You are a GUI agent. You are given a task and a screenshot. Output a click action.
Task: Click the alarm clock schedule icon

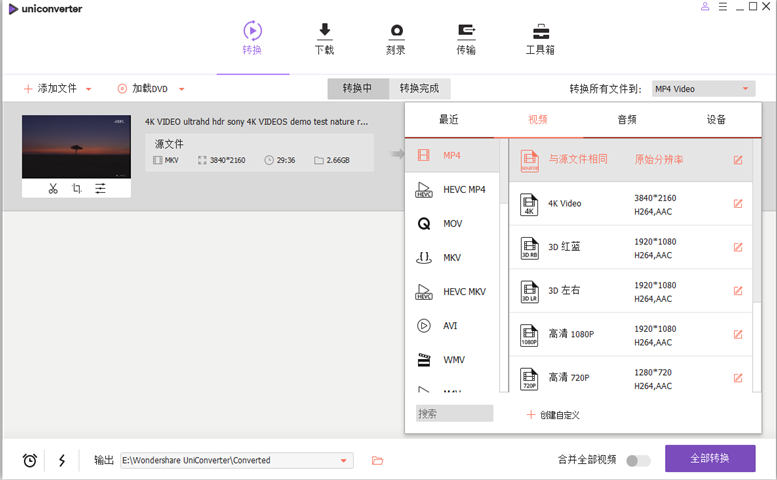[x=30, y=460]
